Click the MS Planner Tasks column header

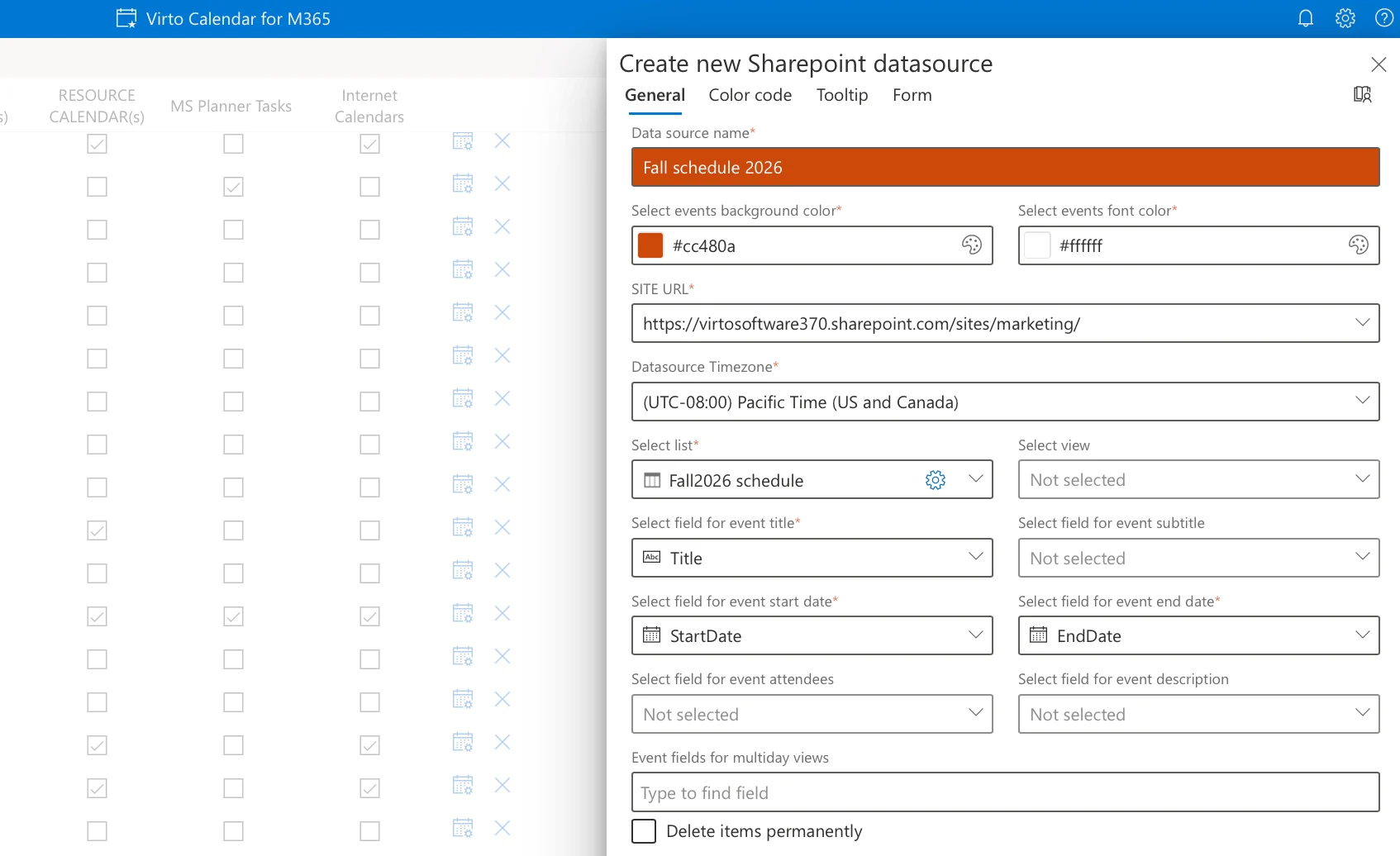point(231,106)
